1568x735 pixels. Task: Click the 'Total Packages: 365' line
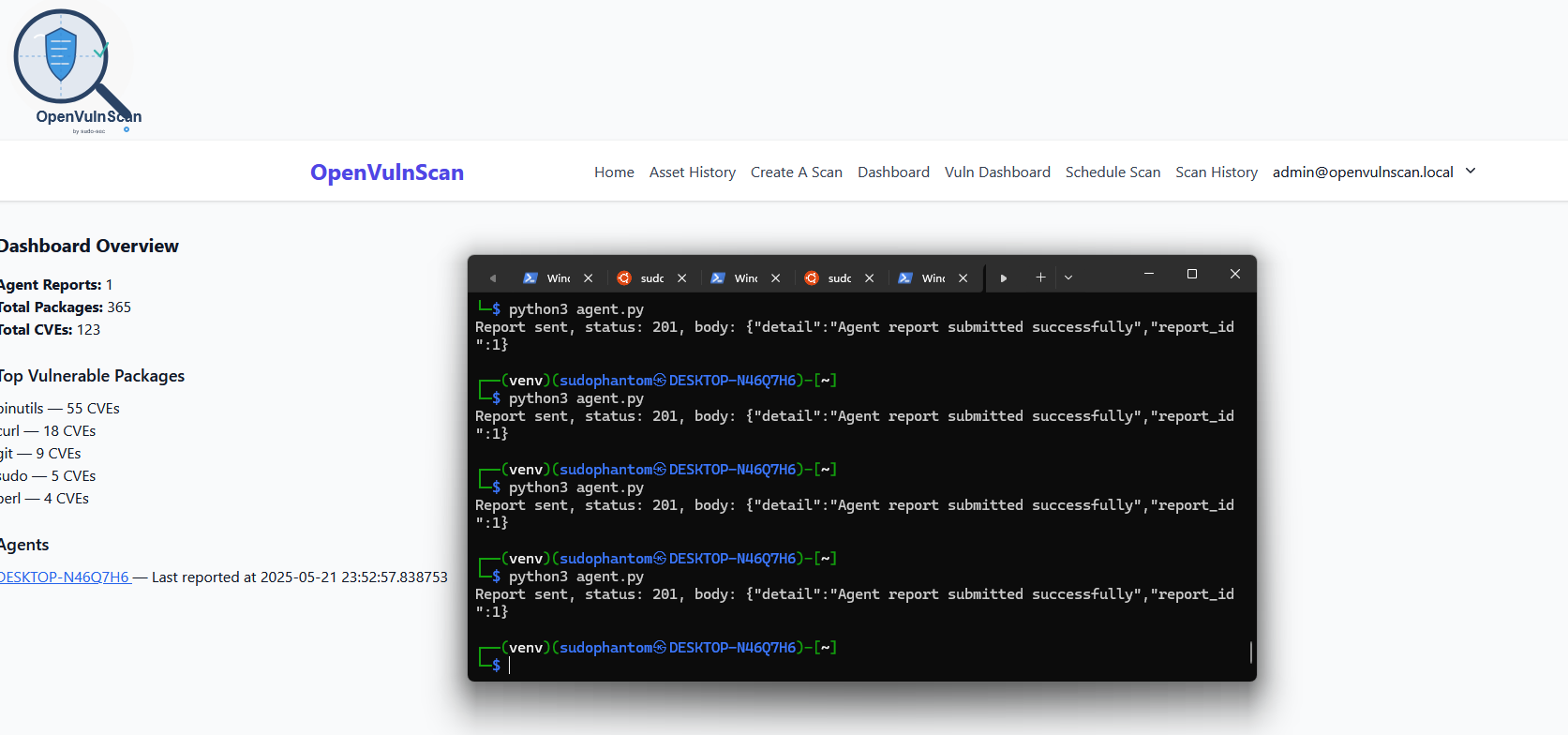(65, 307)
